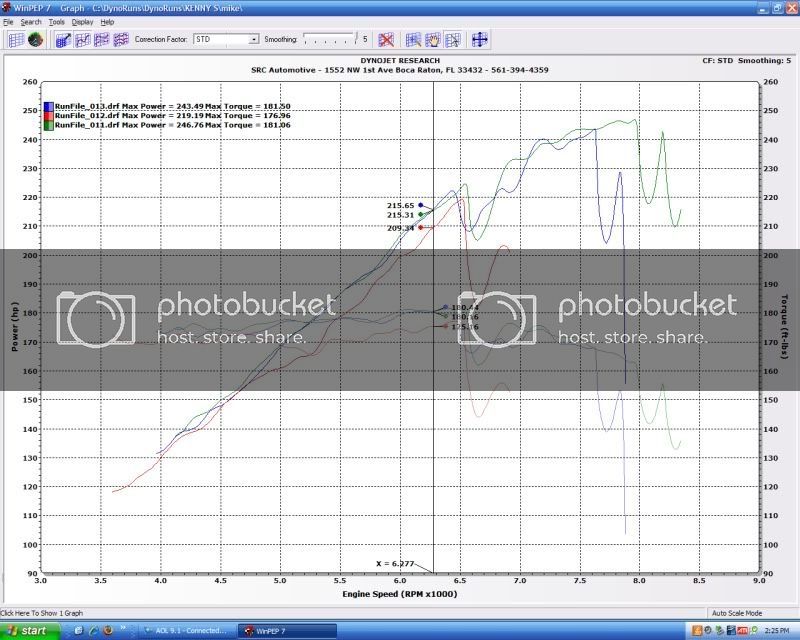The height and width of the screenshot is (640, 800).
Task: Select the hand pan graph tool
Action: 433,39
